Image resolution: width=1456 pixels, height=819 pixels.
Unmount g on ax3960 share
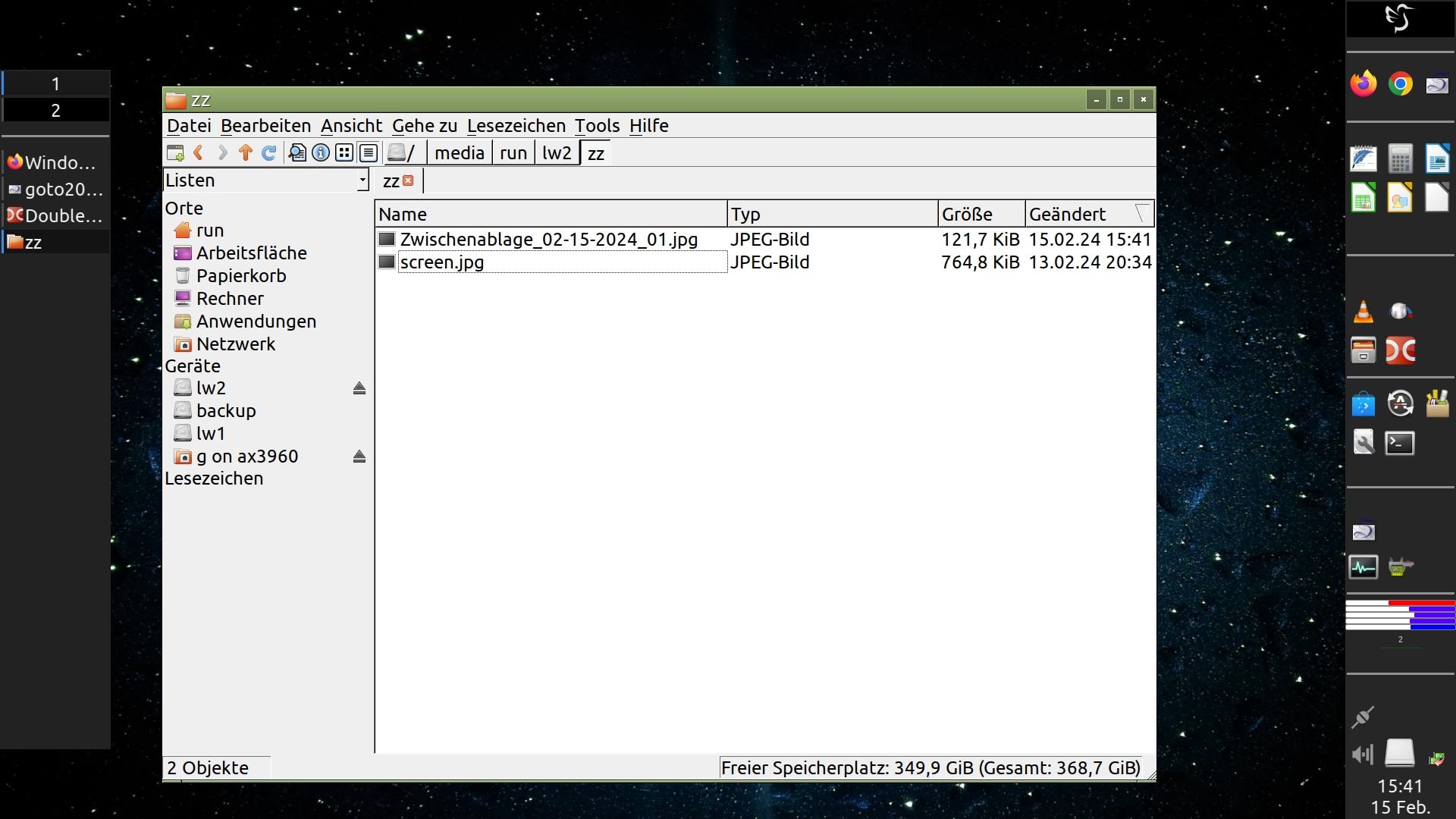359,457
